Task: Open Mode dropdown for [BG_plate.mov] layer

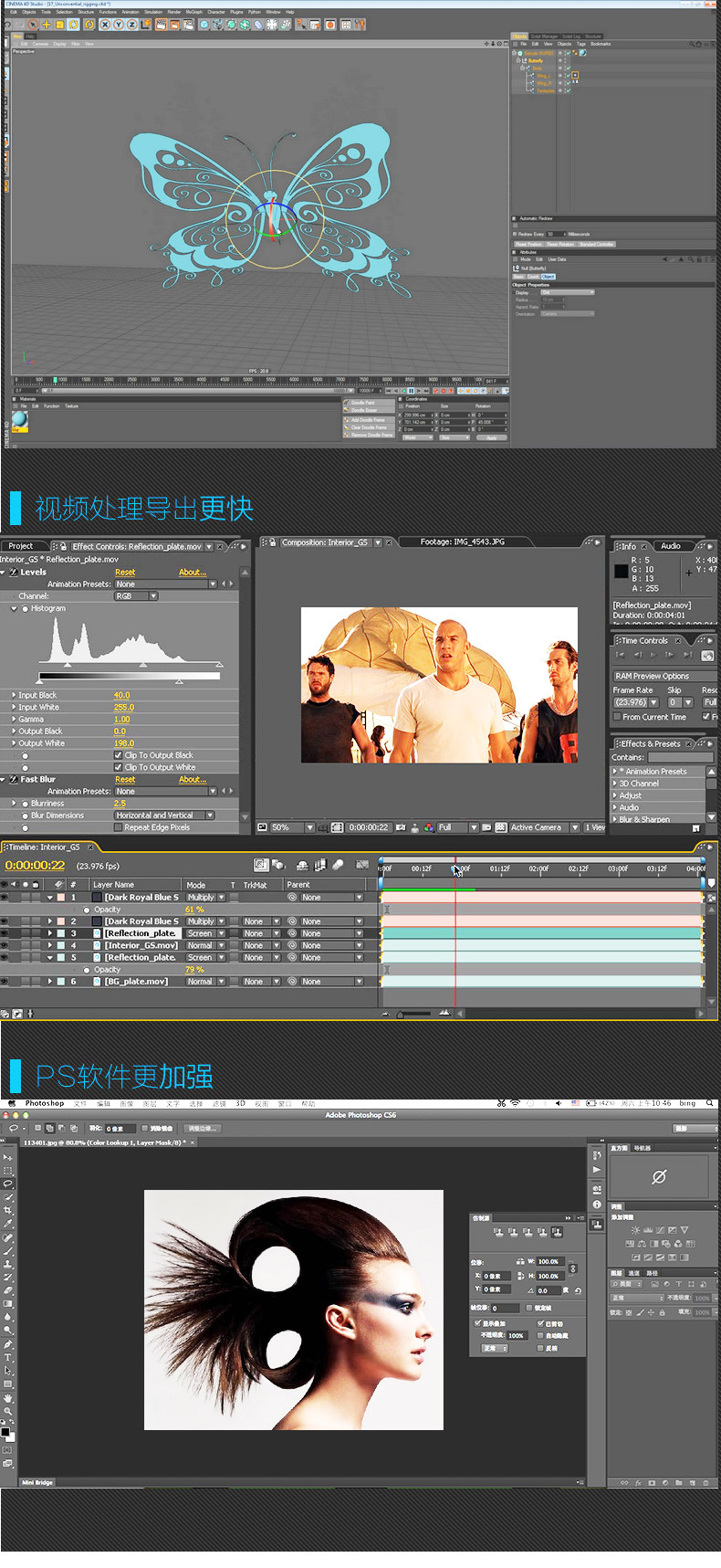Action: [x=205, y=982]
